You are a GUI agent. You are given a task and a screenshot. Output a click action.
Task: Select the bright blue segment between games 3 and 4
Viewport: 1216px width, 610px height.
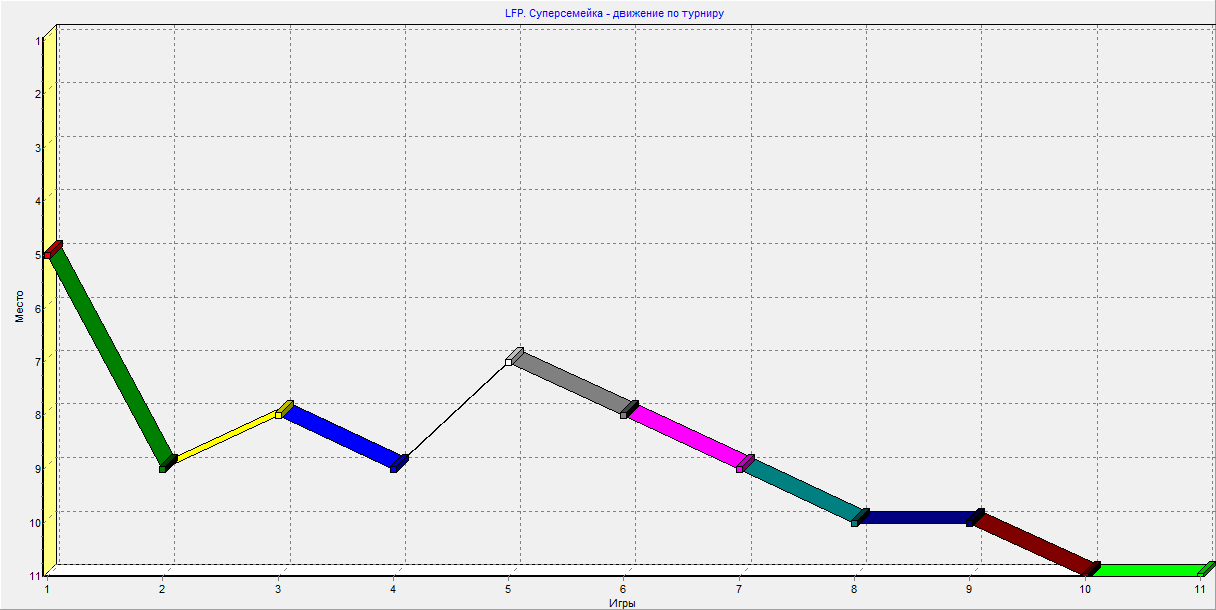point(344,434)
